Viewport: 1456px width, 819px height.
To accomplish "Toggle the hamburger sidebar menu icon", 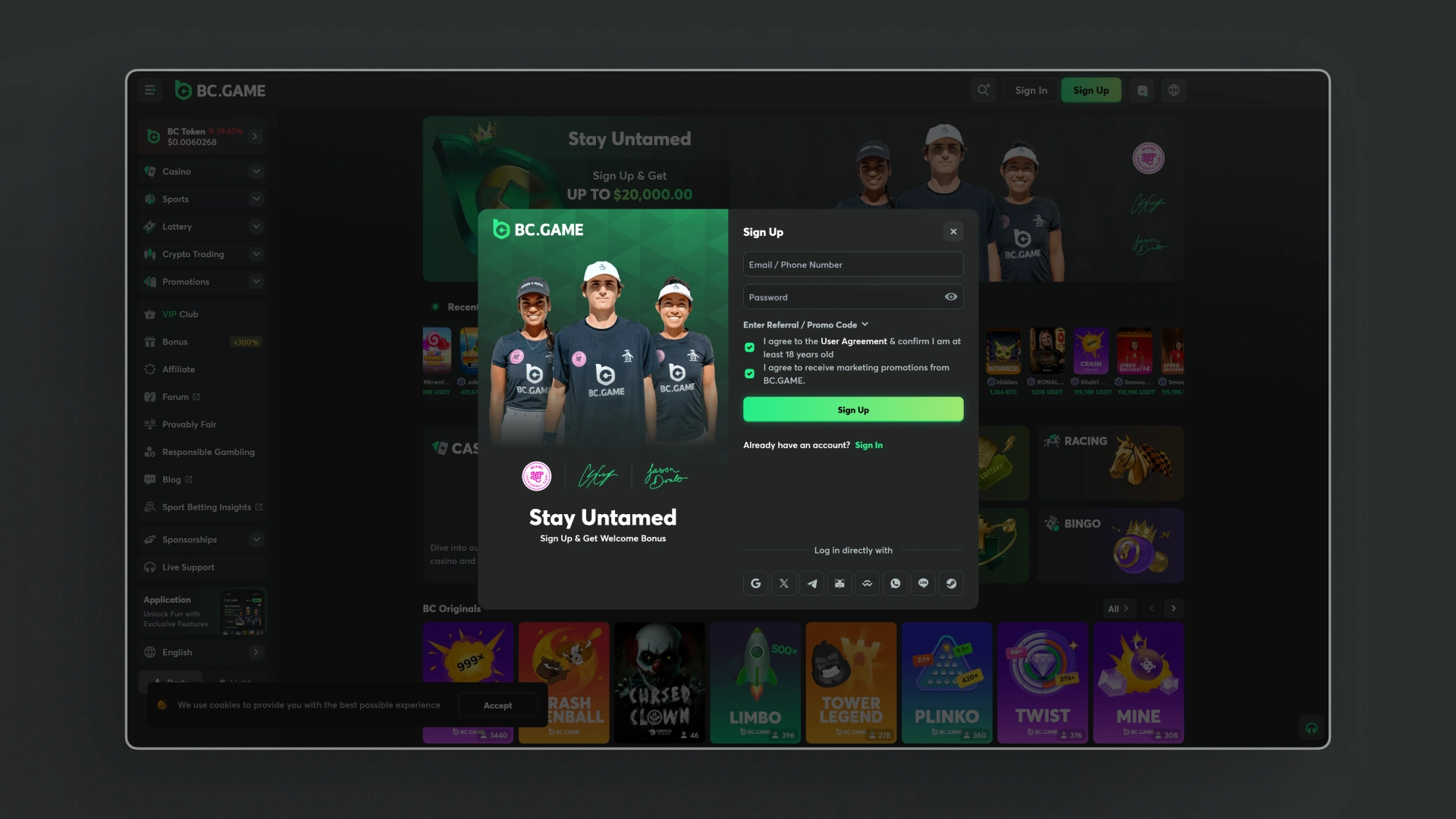I will (x=150, y=90).
